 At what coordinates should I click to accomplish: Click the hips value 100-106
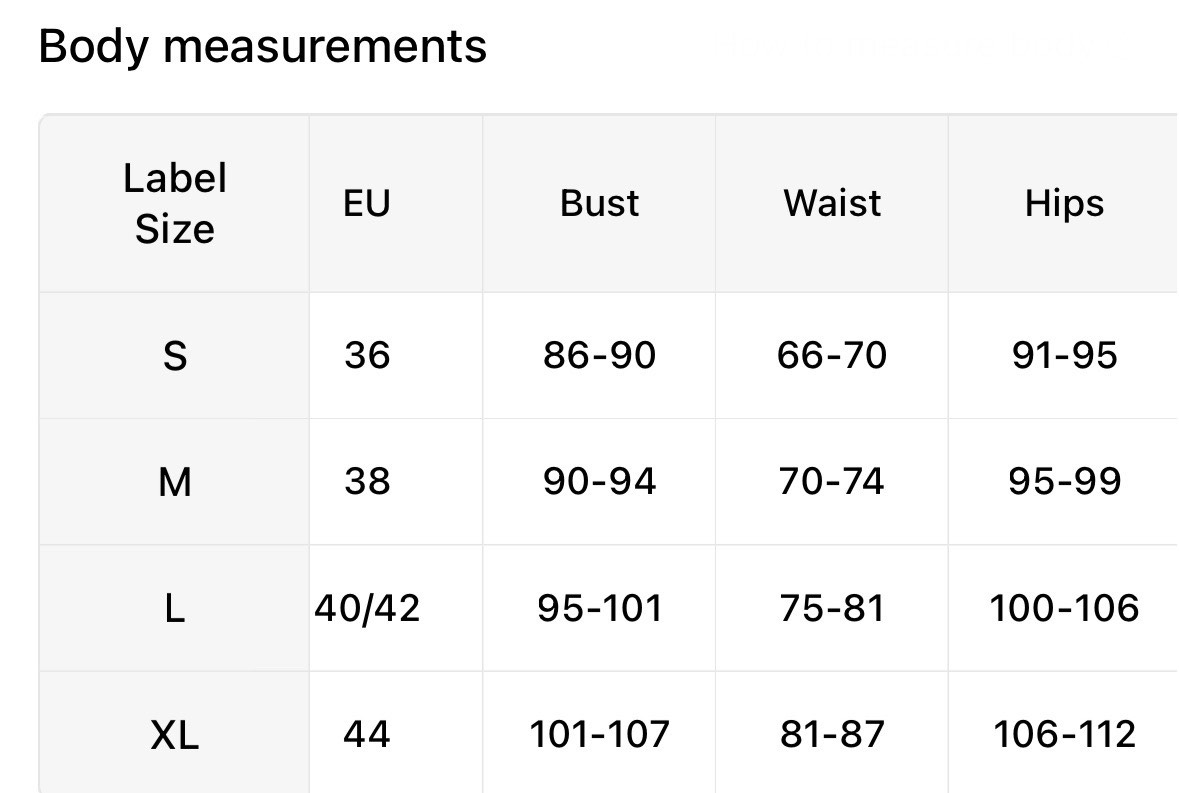pos(1064,608)
